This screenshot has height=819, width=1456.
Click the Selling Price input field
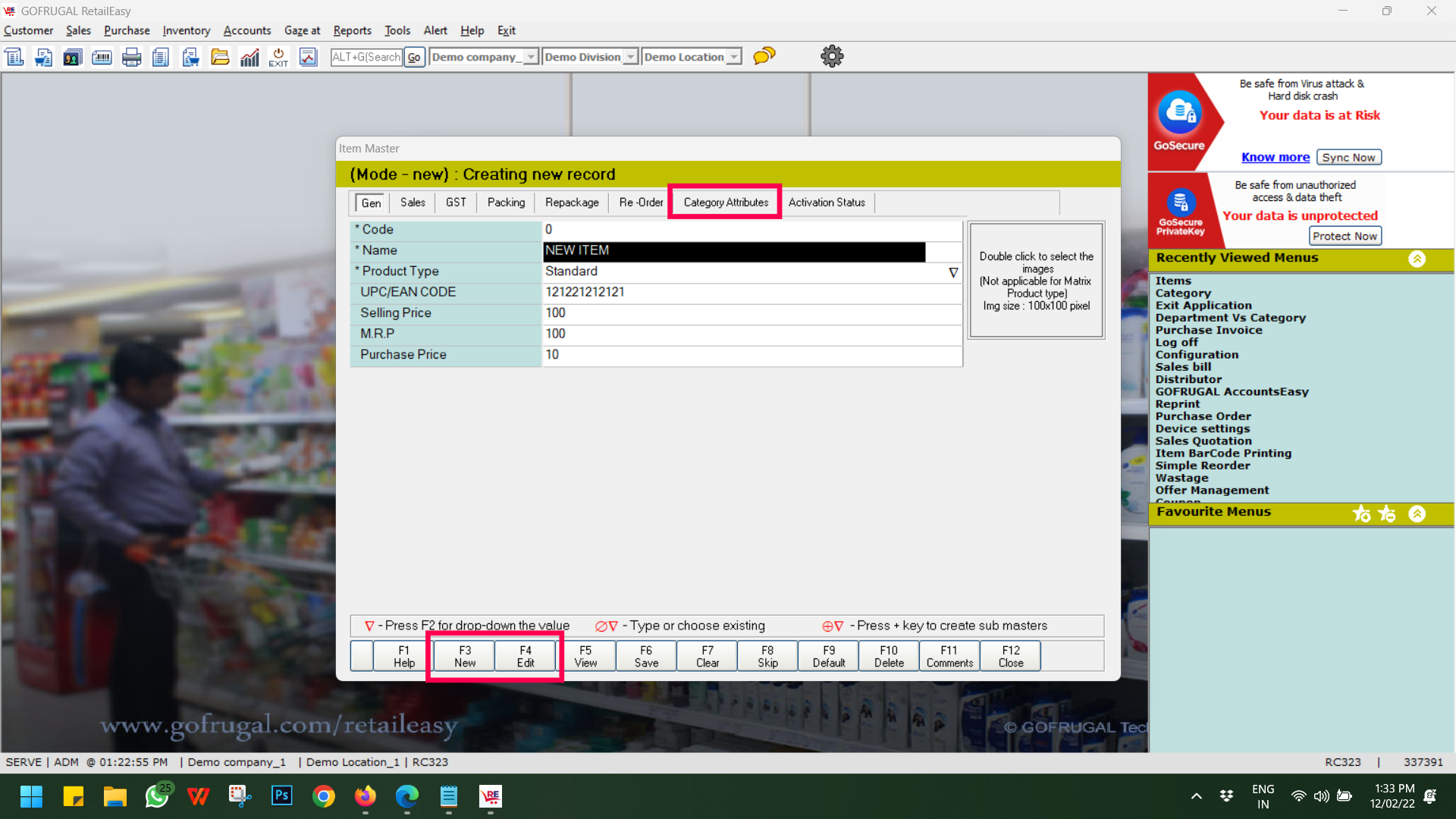(x=751, y=313)
